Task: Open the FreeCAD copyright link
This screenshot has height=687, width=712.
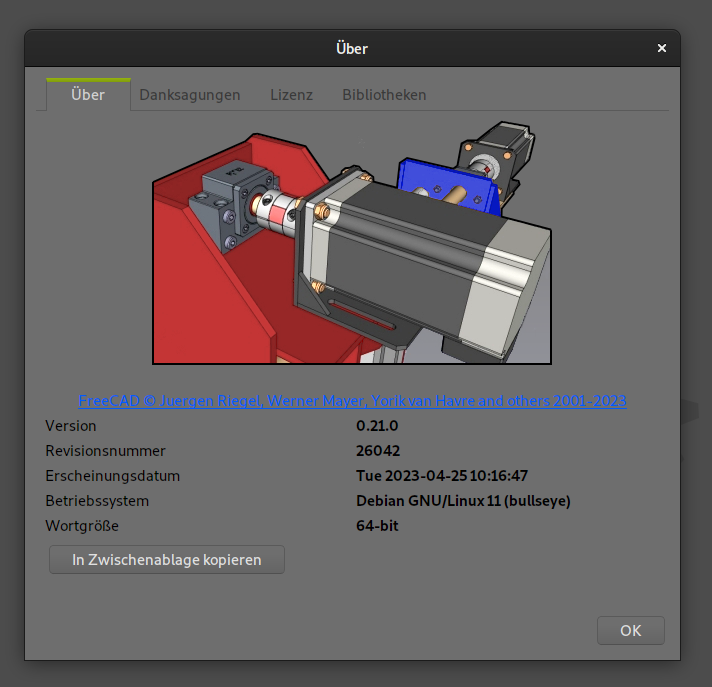Action: (x=352, y=400)
